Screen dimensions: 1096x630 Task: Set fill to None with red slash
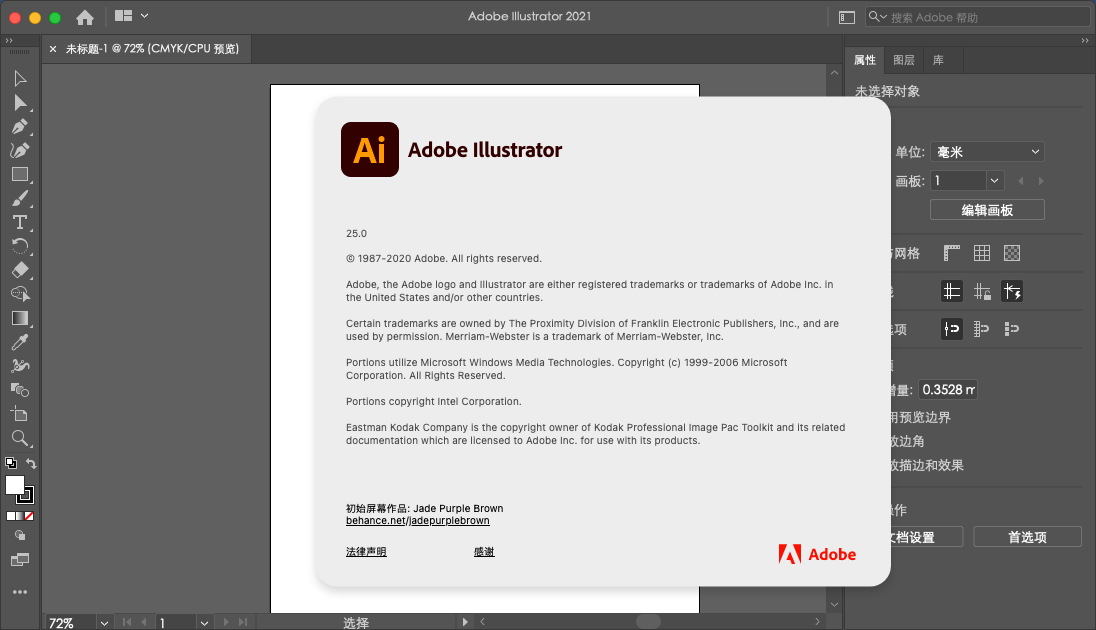[29, 516]
